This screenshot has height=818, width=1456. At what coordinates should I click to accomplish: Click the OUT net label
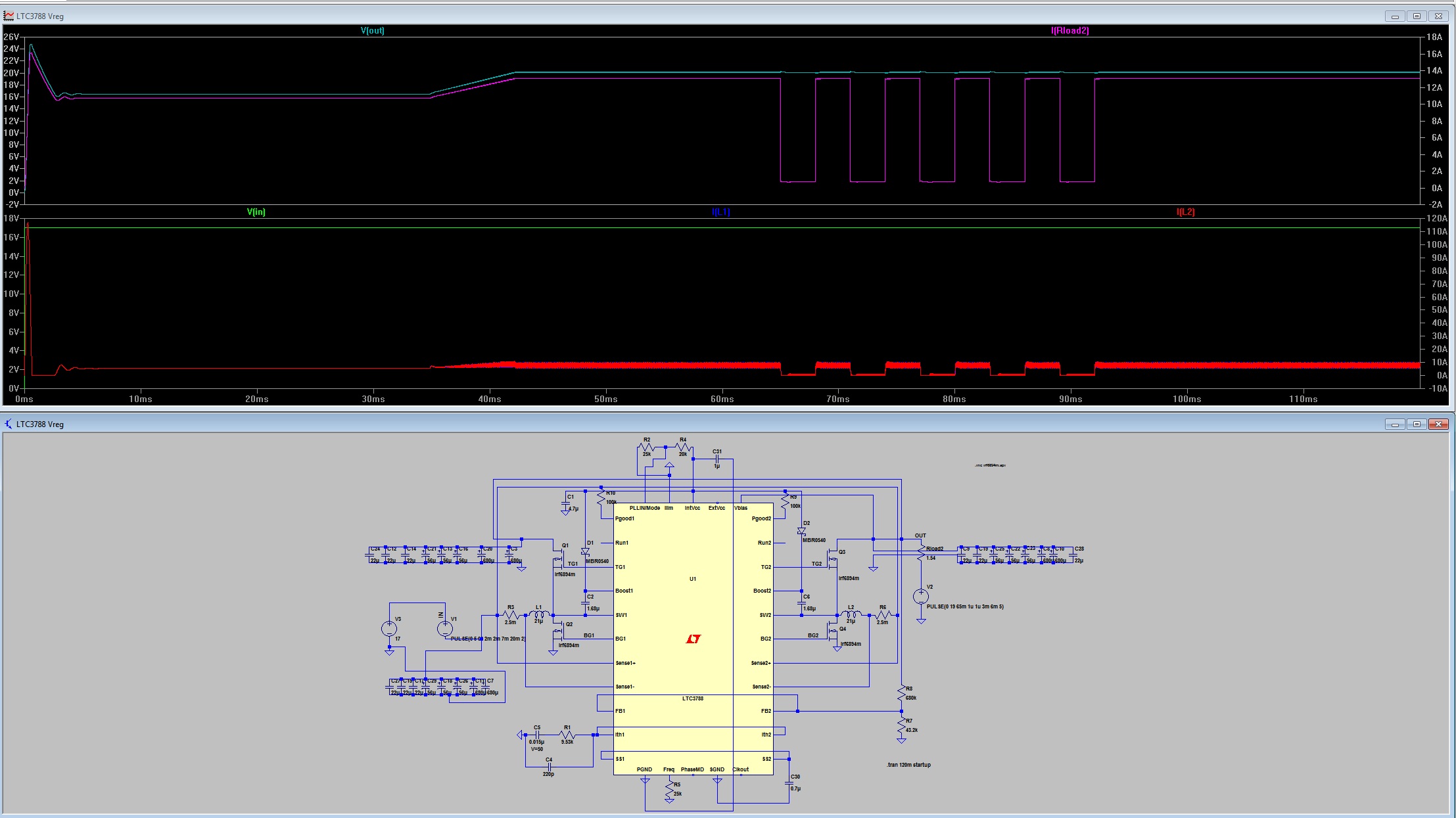point(920,535)
